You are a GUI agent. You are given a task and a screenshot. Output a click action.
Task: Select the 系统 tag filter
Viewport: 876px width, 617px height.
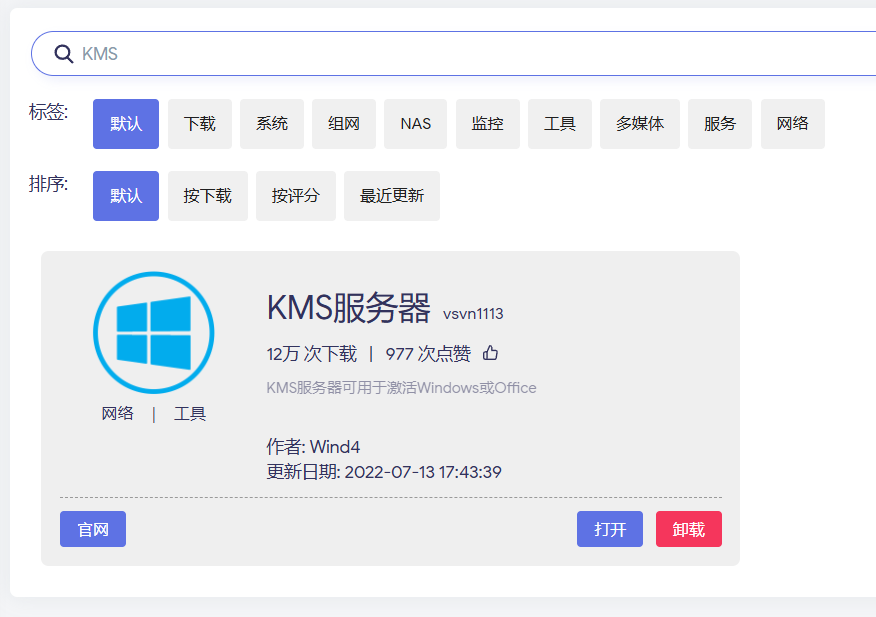(x=272, y=124)
